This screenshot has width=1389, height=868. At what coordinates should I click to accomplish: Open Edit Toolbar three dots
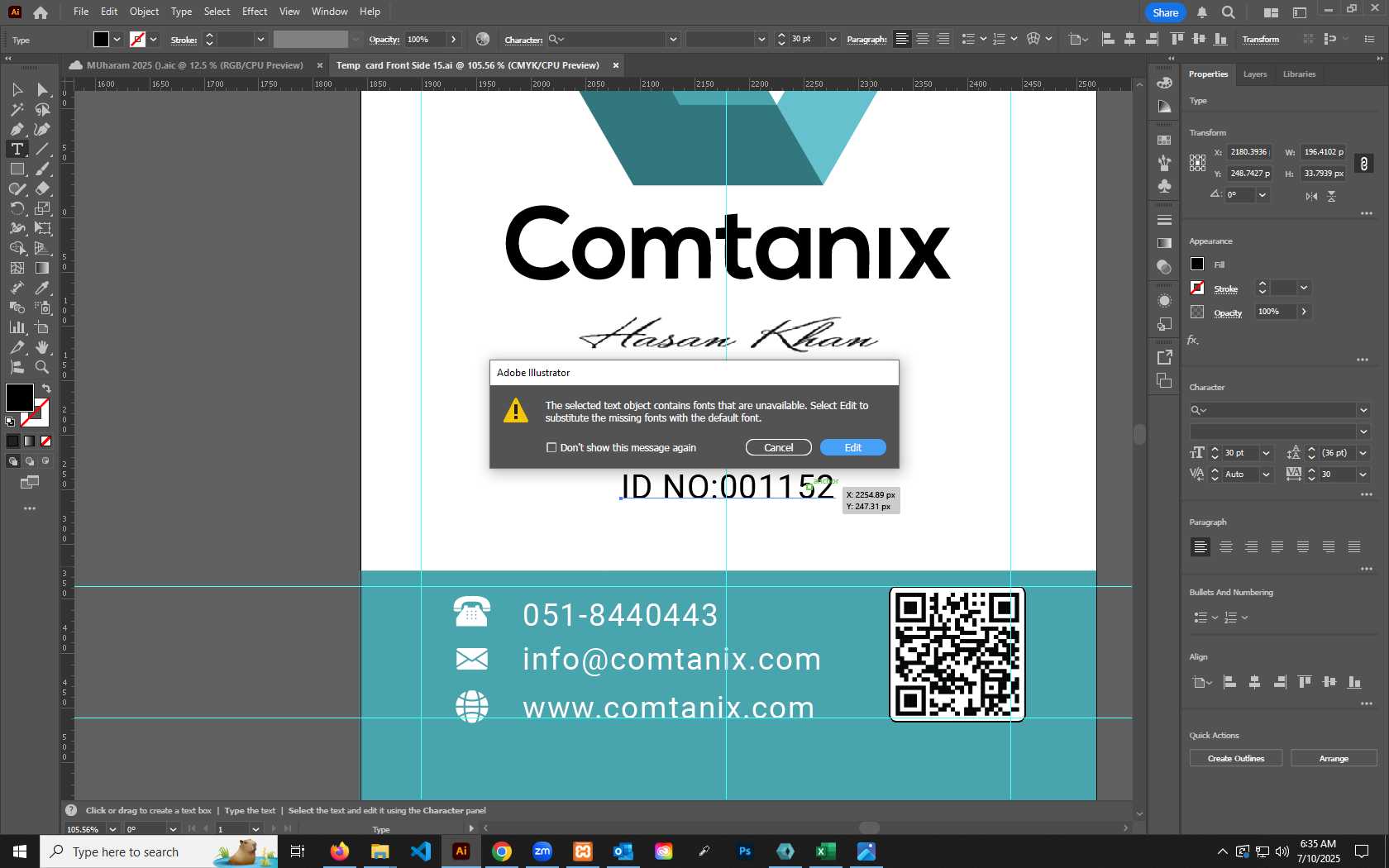(30, 508)
